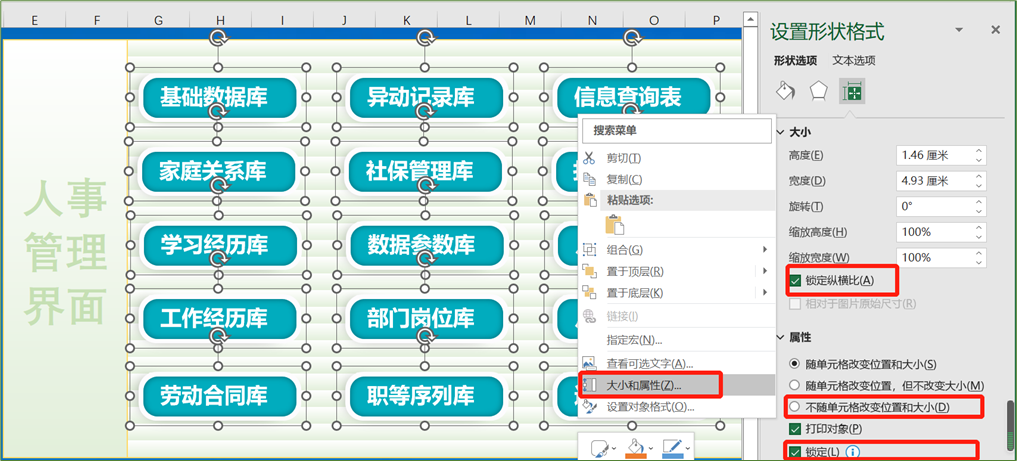The image size is (1017, 461).
Task: Select 不随单元格改变位置和大小(D) radio option
Action: tap(795, 407)
